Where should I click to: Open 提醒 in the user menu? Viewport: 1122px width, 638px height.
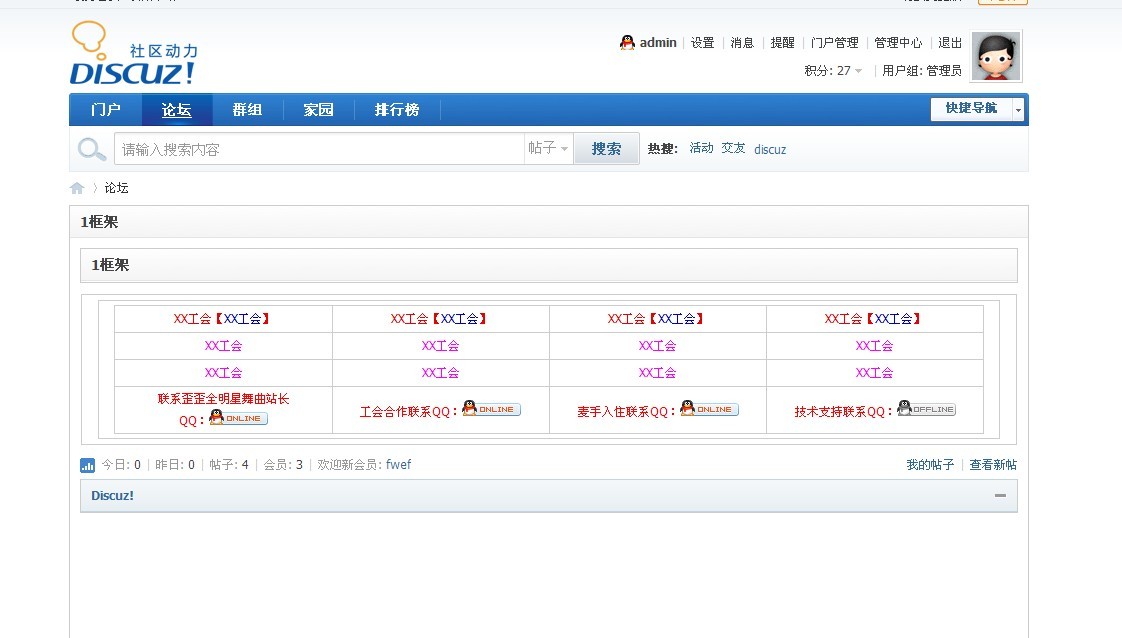[x=782, y=43]
